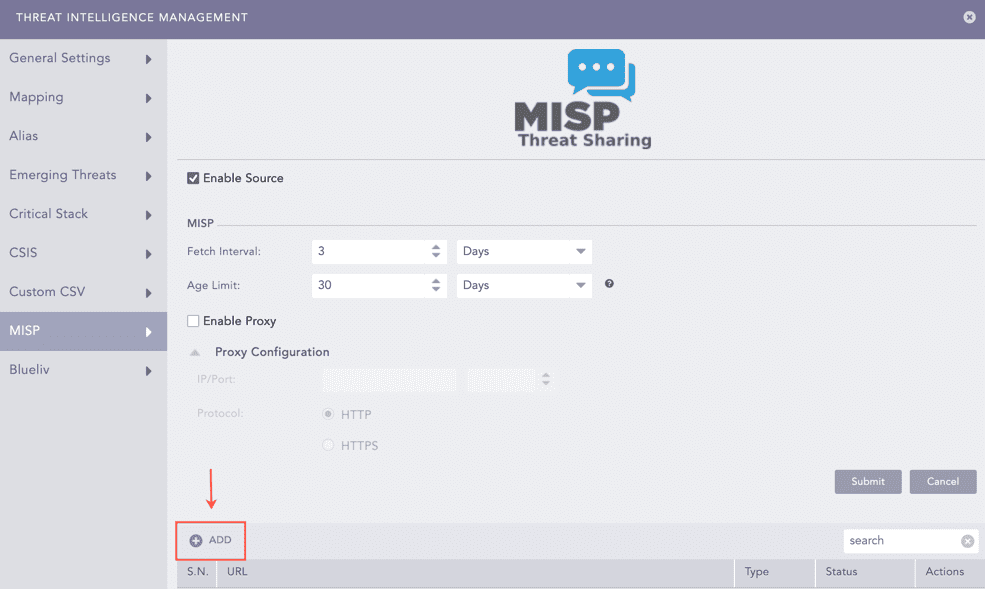Click the Age Limit help question icon
The image size is (985, 589).
coord(609,284)
